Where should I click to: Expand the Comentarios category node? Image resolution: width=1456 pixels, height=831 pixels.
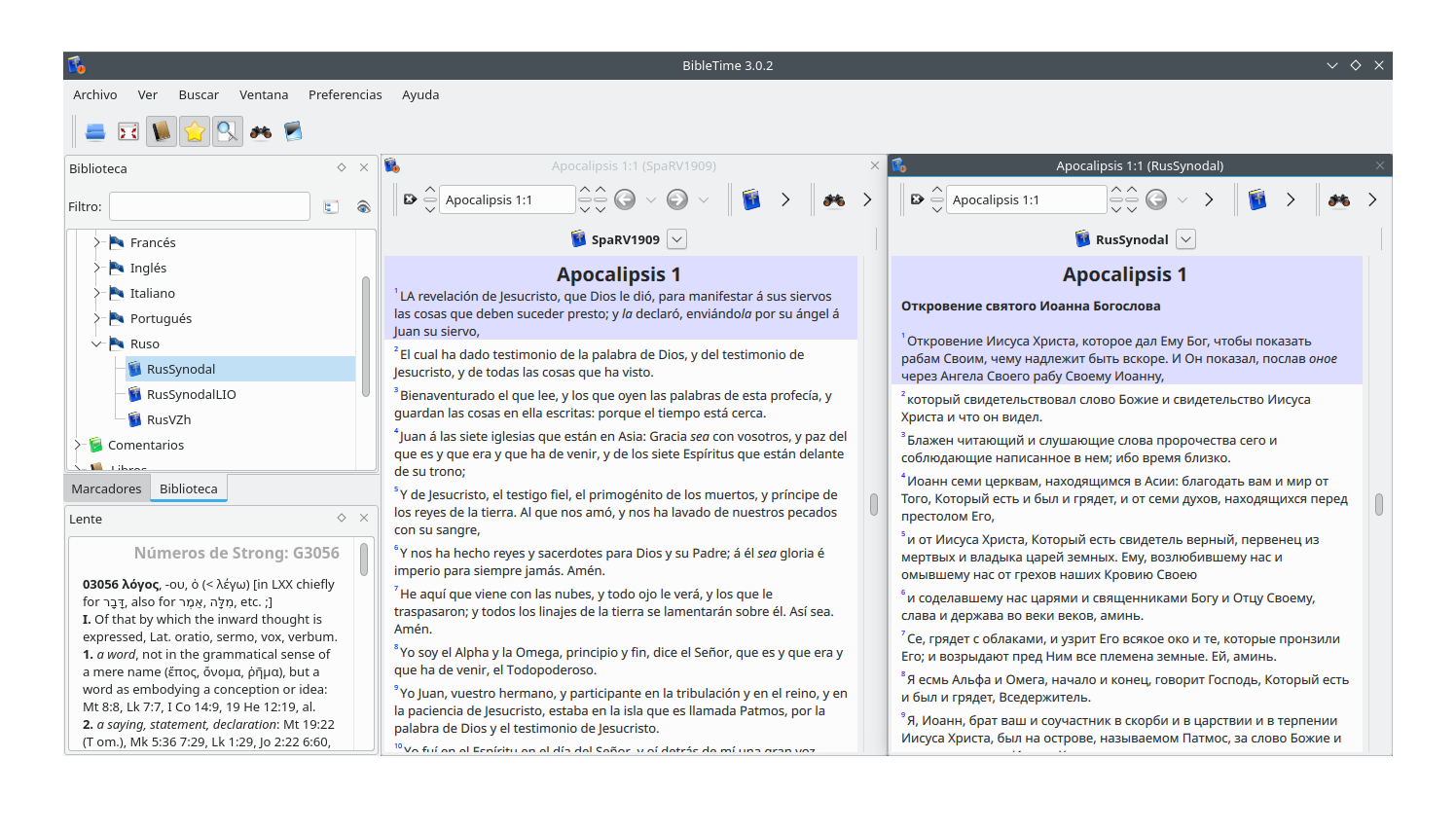78,445
